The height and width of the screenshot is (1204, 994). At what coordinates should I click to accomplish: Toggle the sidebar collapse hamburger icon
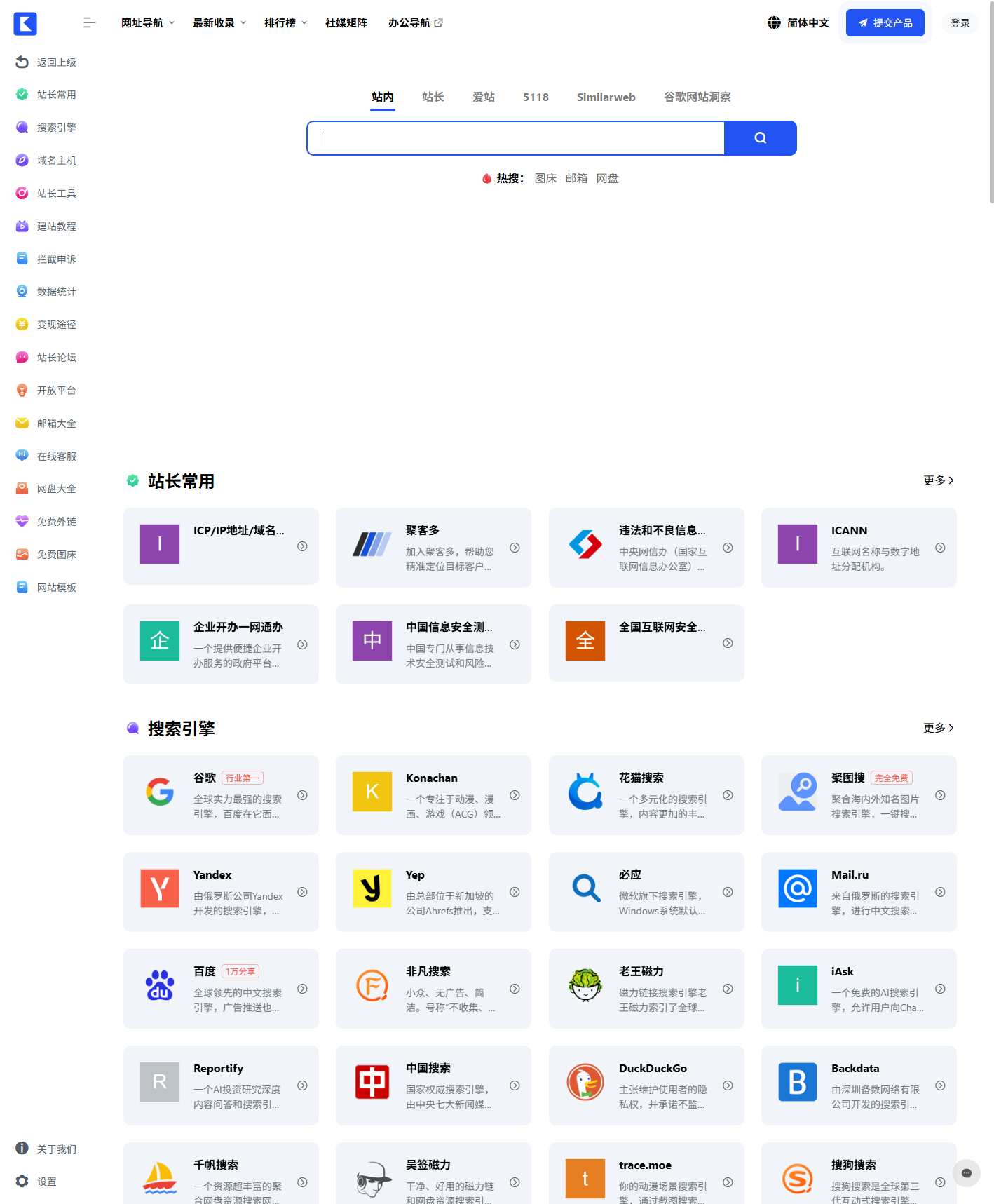pyautogui.click(x=89, y=23)
